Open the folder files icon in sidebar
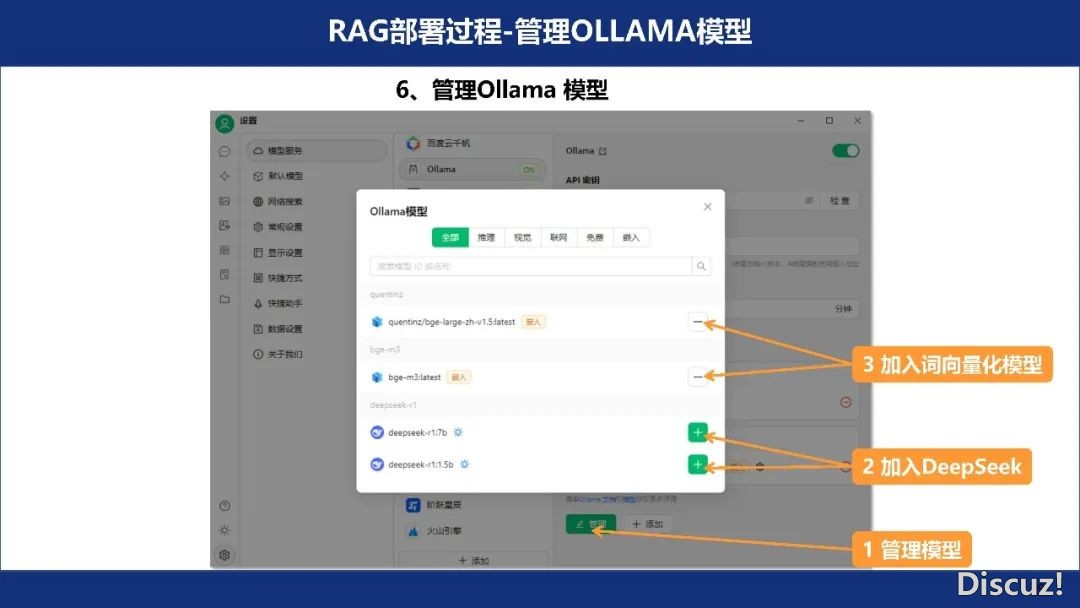 pos(225,300)
